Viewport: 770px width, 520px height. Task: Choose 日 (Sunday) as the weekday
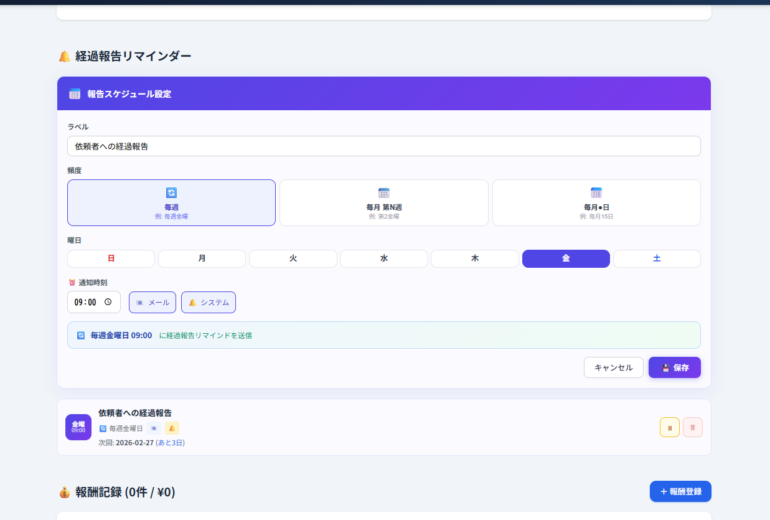pyautogui.click(x=111, y=259)
